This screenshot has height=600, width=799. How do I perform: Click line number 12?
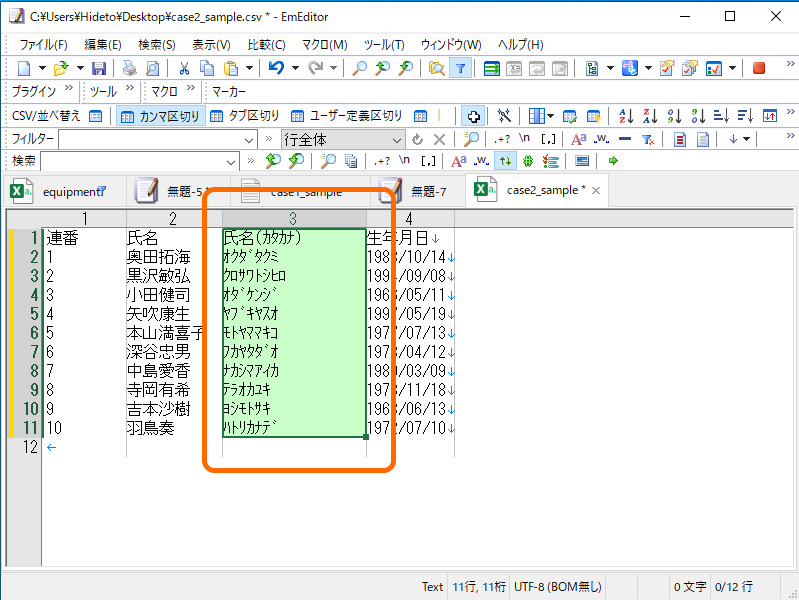(x=31, y=447)
